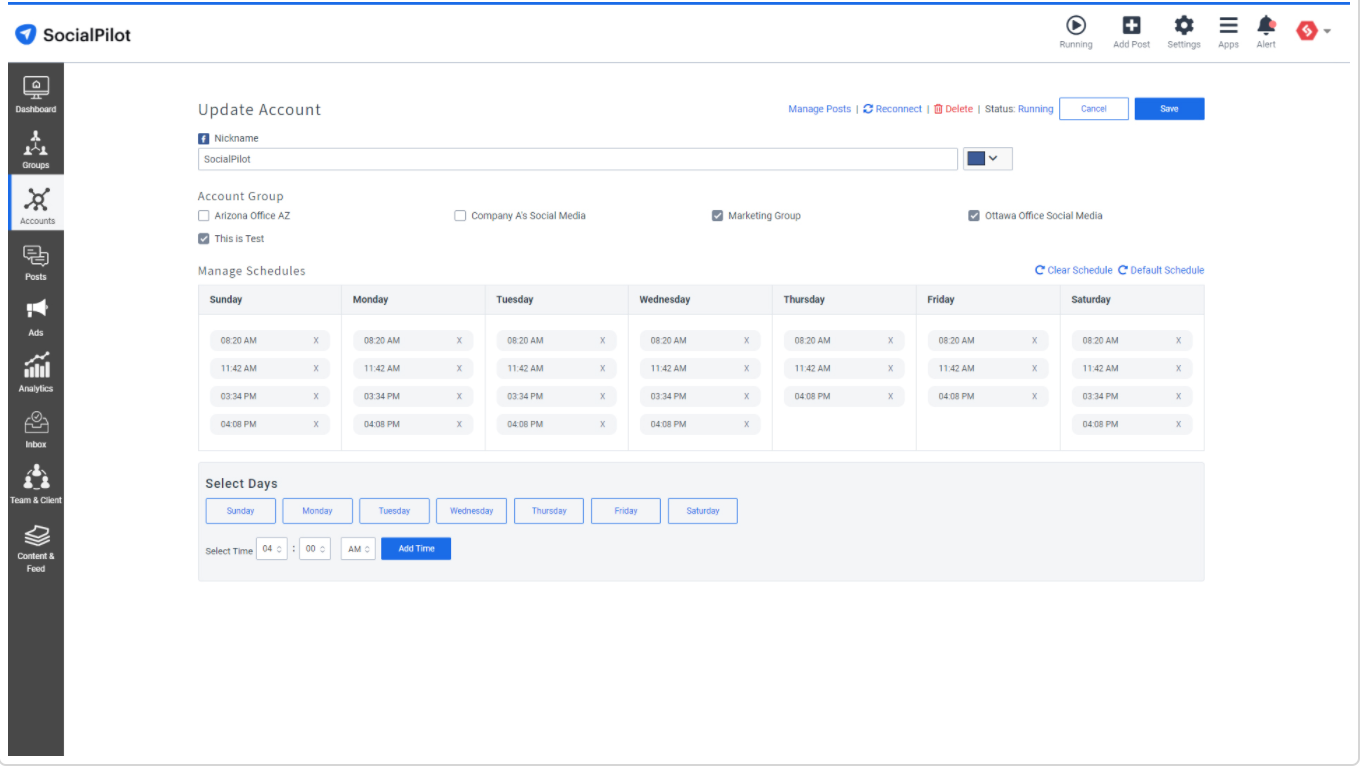Uncheck the Marketing Group checkbox
Image resolution: width=1360 pixels, height=768 pixels.
[x=717, y=216]
